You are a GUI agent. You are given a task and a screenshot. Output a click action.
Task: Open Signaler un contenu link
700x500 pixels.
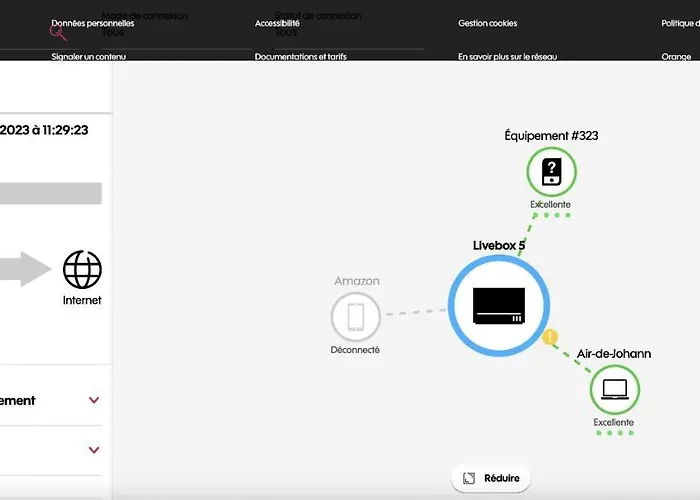click(88, 57)
